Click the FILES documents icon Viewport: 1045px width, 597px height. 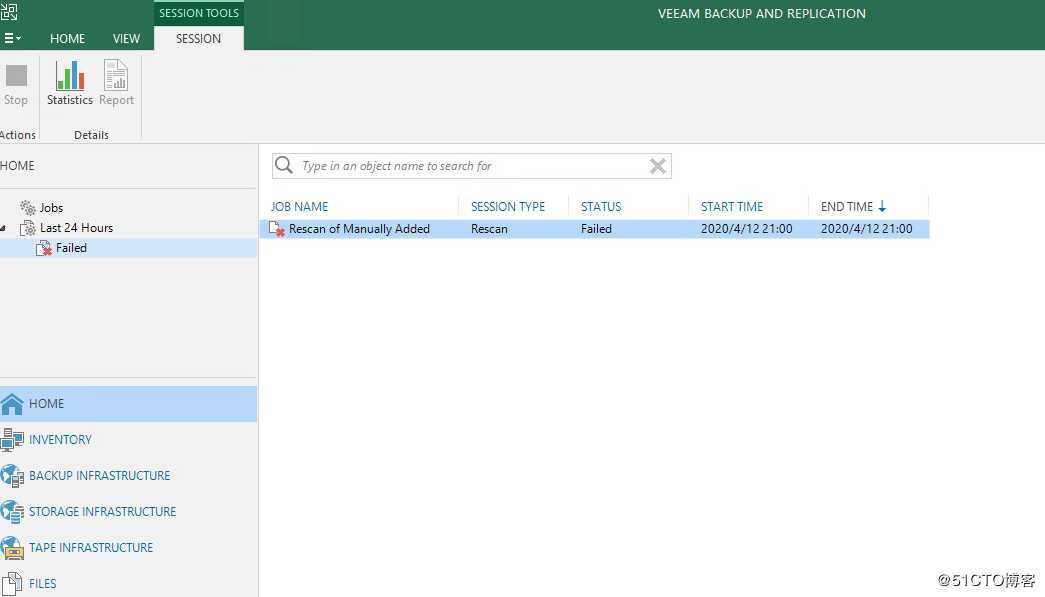[12, 584]
